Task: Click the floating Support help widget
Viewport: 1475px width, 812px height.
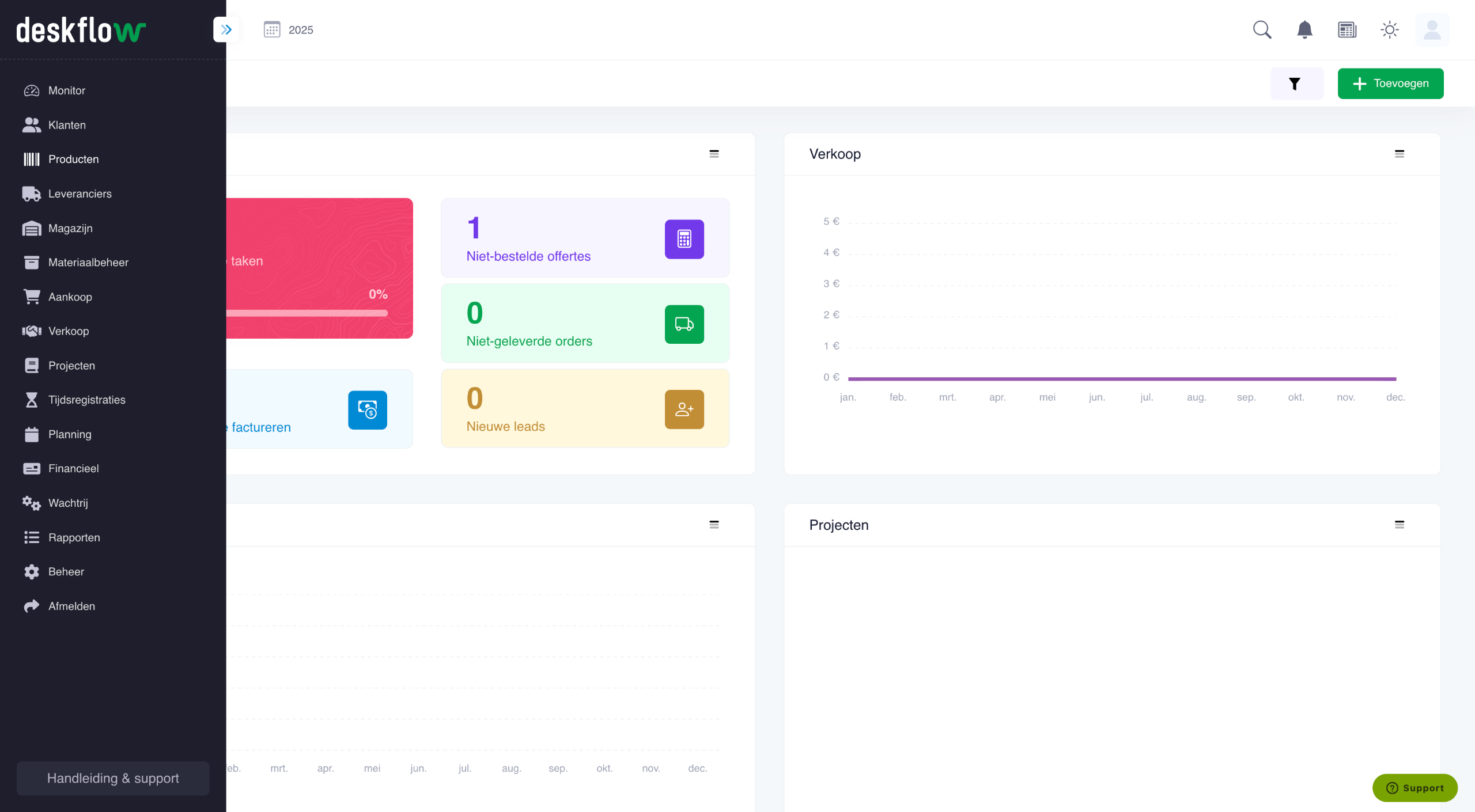Action: 1415,788
